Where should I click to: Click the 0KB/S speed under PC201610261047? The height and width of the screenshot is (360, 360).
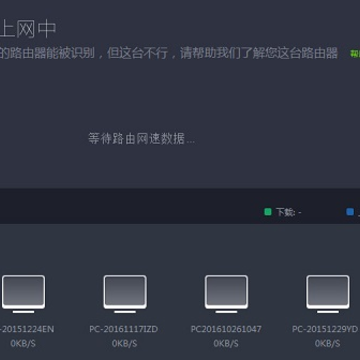[x=226, y=343]
